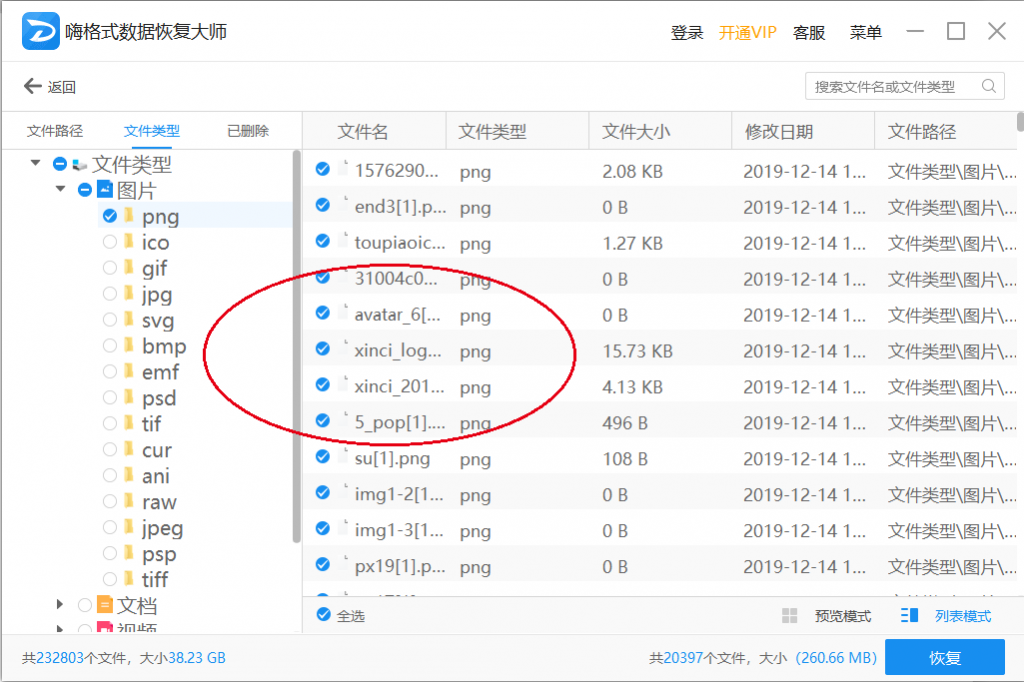Viewport: 1024px width, 682px height.
Task: Click the tiff folder icon
Action: (x=129, y=579)
